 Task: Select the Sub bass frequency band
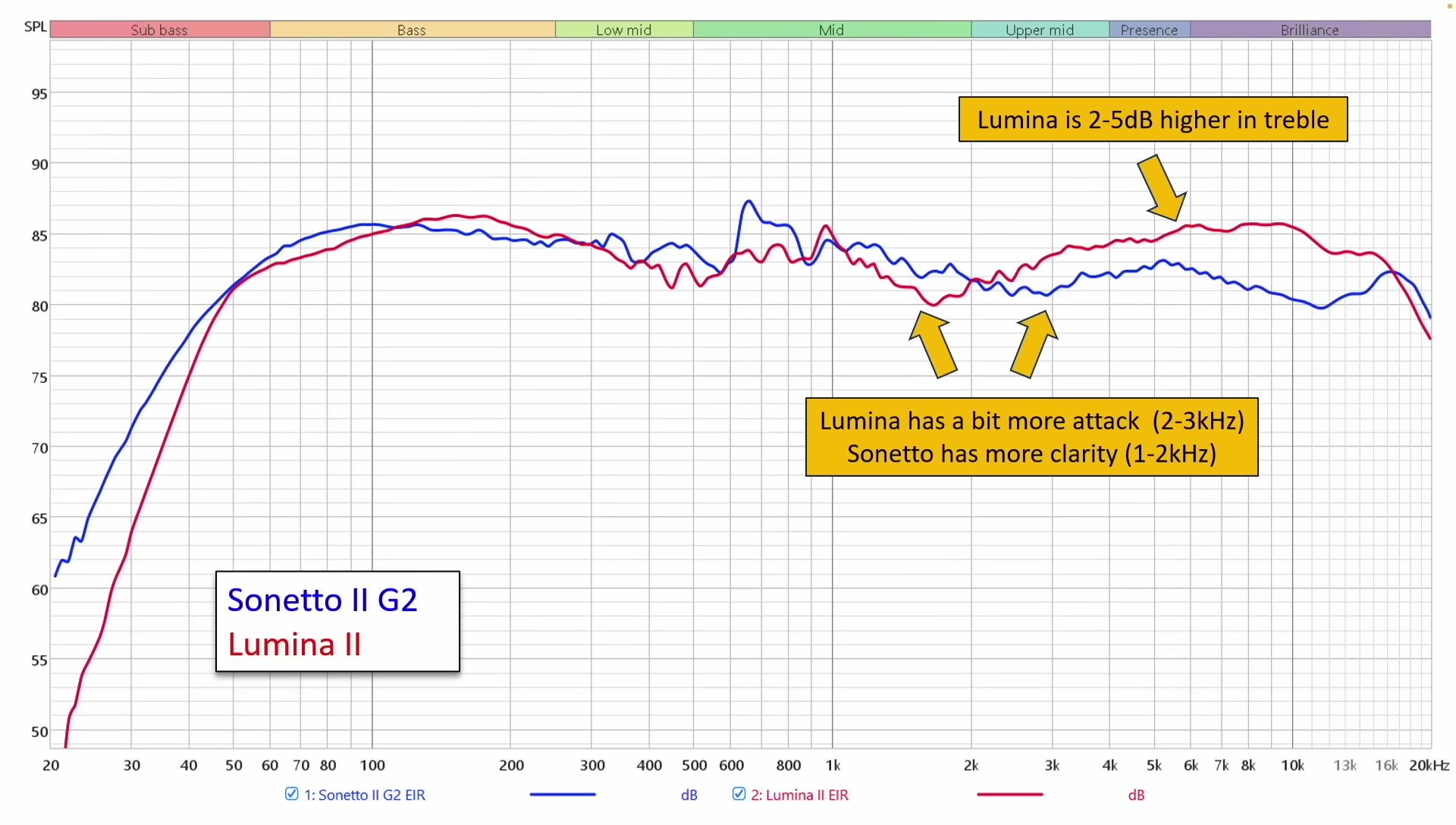pyautogui.click(x=160, y=30)
